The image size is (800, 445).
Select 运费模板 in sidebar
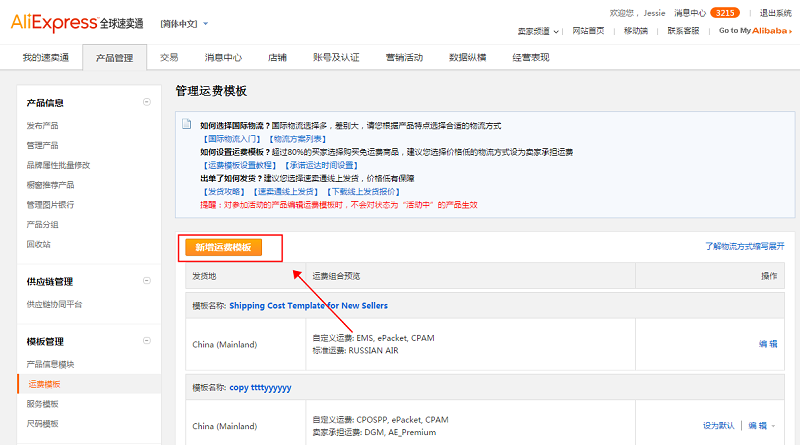point(44,384)
